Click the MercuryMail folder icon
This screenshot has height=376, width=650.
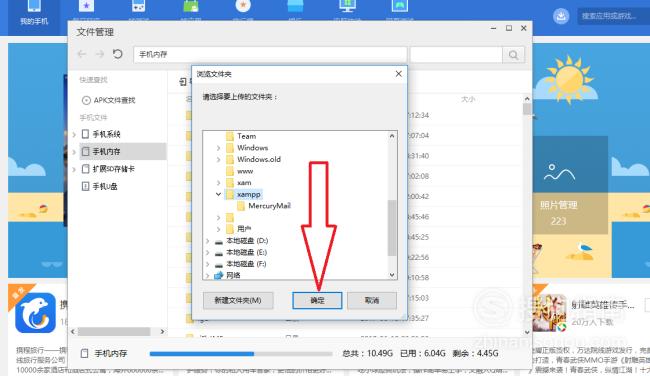point(241,206)
